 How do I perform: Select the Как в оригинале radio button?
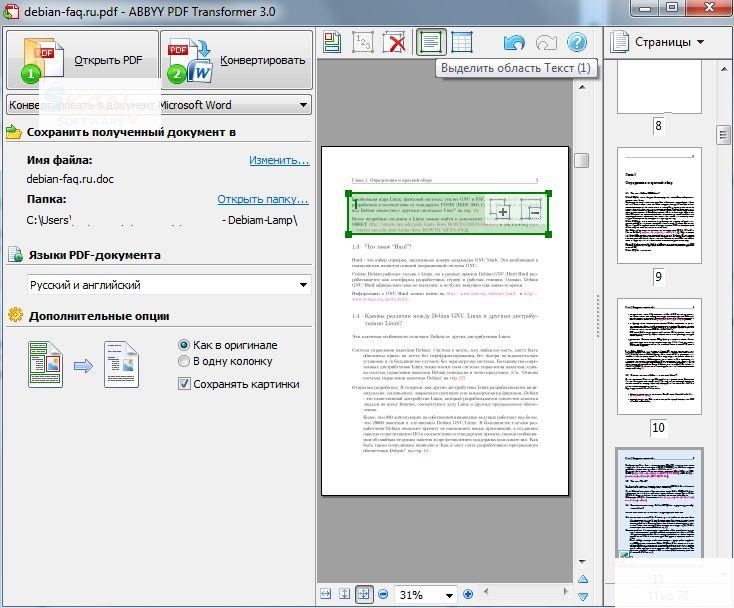[184, 345]
